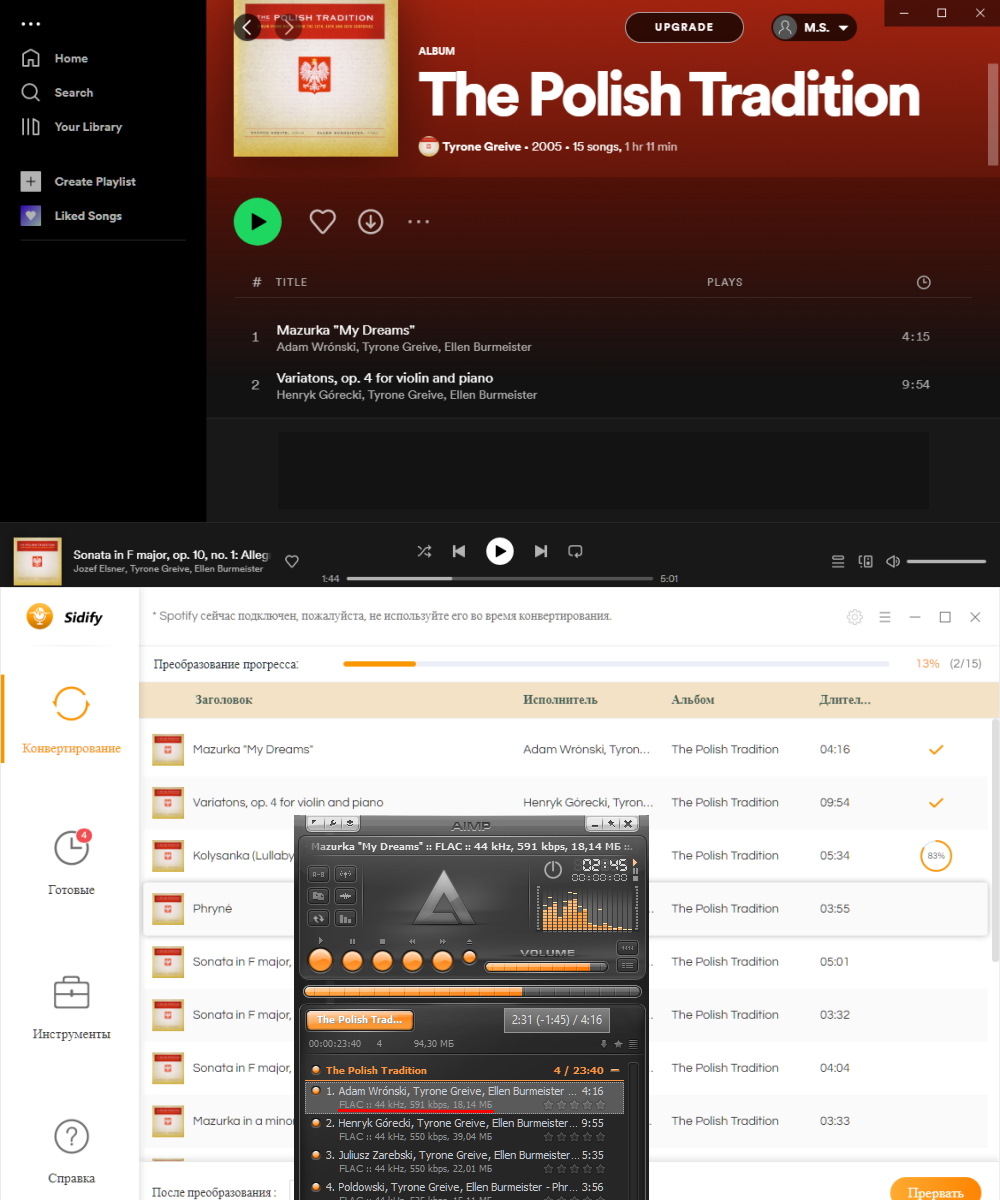Click the UPGRADE button
Image resolution: width=1000 pixels, height=1200 pixels.
pyautogui.click(x=684, y=27)
